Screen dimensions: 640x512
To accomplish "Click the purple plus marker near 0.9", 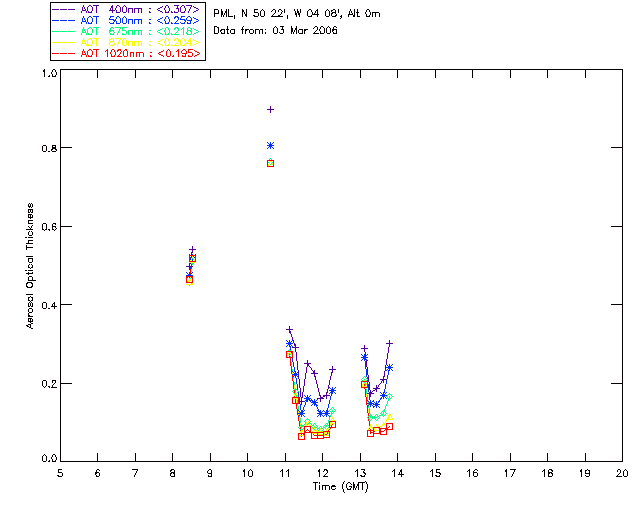I will click(270, 109).
